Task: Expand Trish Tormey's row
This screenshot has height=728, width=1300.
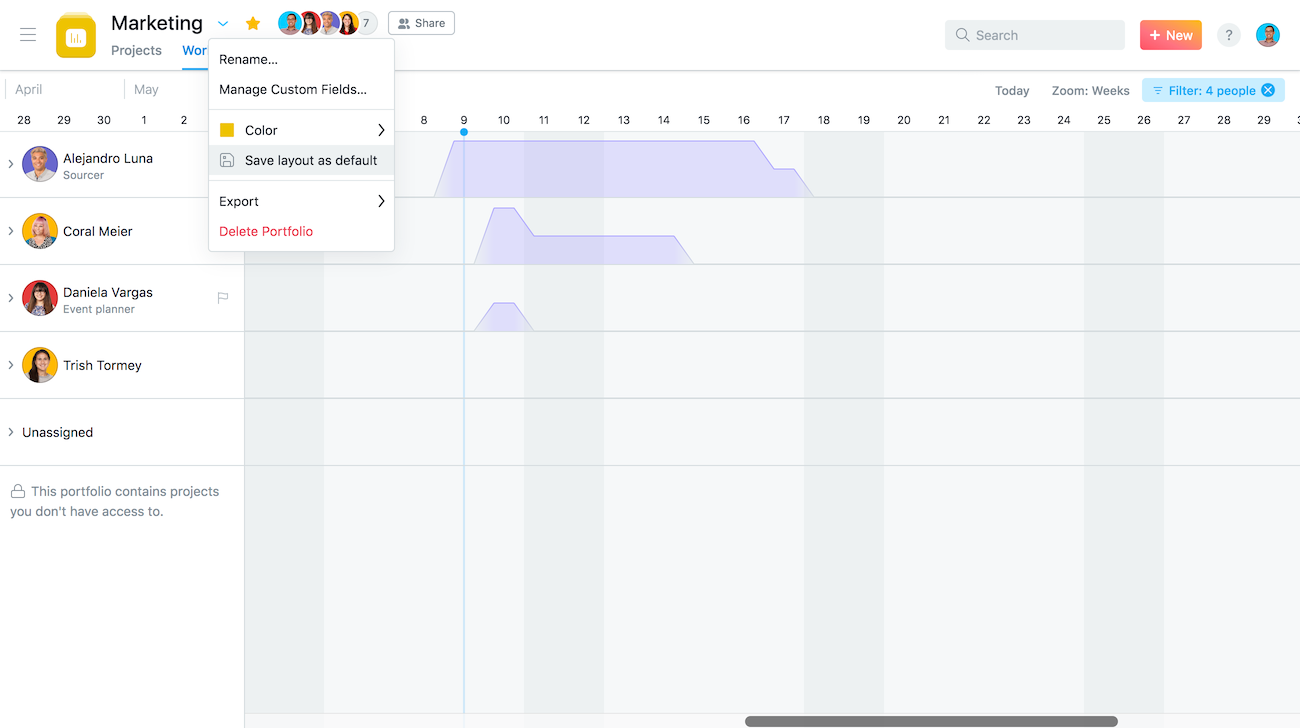Action: pos(11,365)
